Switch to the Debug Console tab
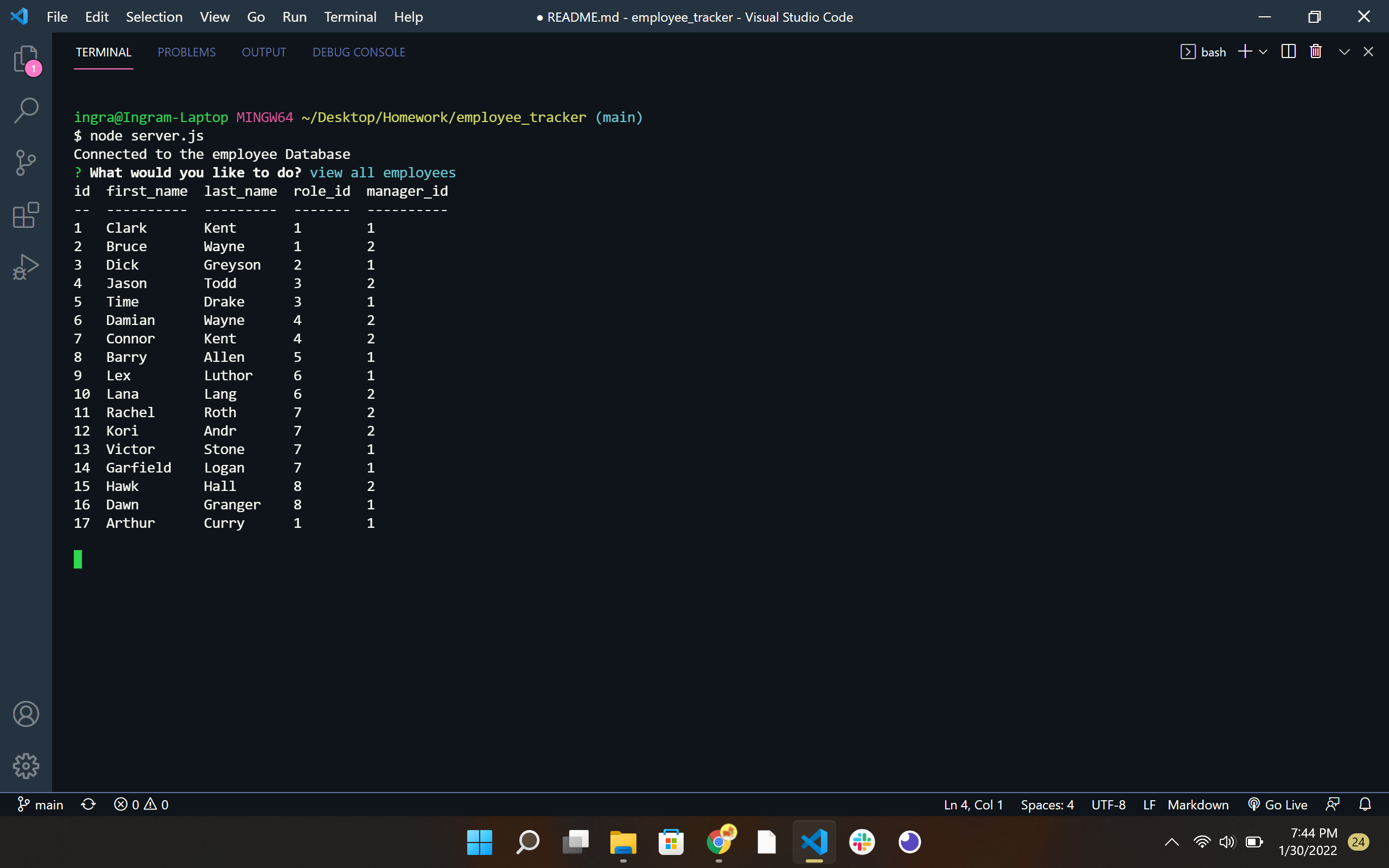This screenshot has width=1389, height=868. tap(359, 52)
